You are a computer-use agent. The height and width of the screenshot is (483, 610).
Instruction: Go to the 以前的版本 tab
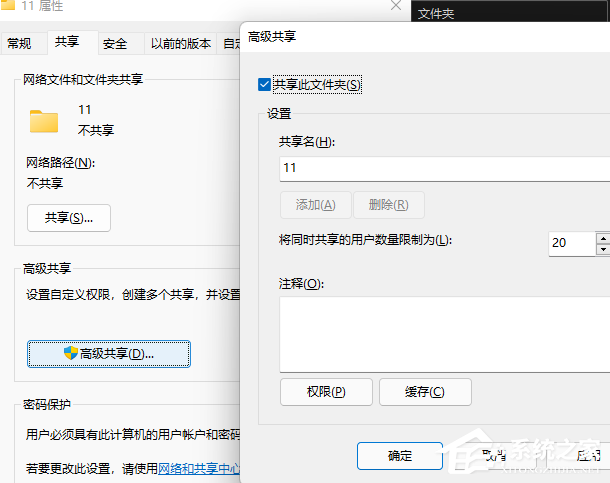[181, 43]
